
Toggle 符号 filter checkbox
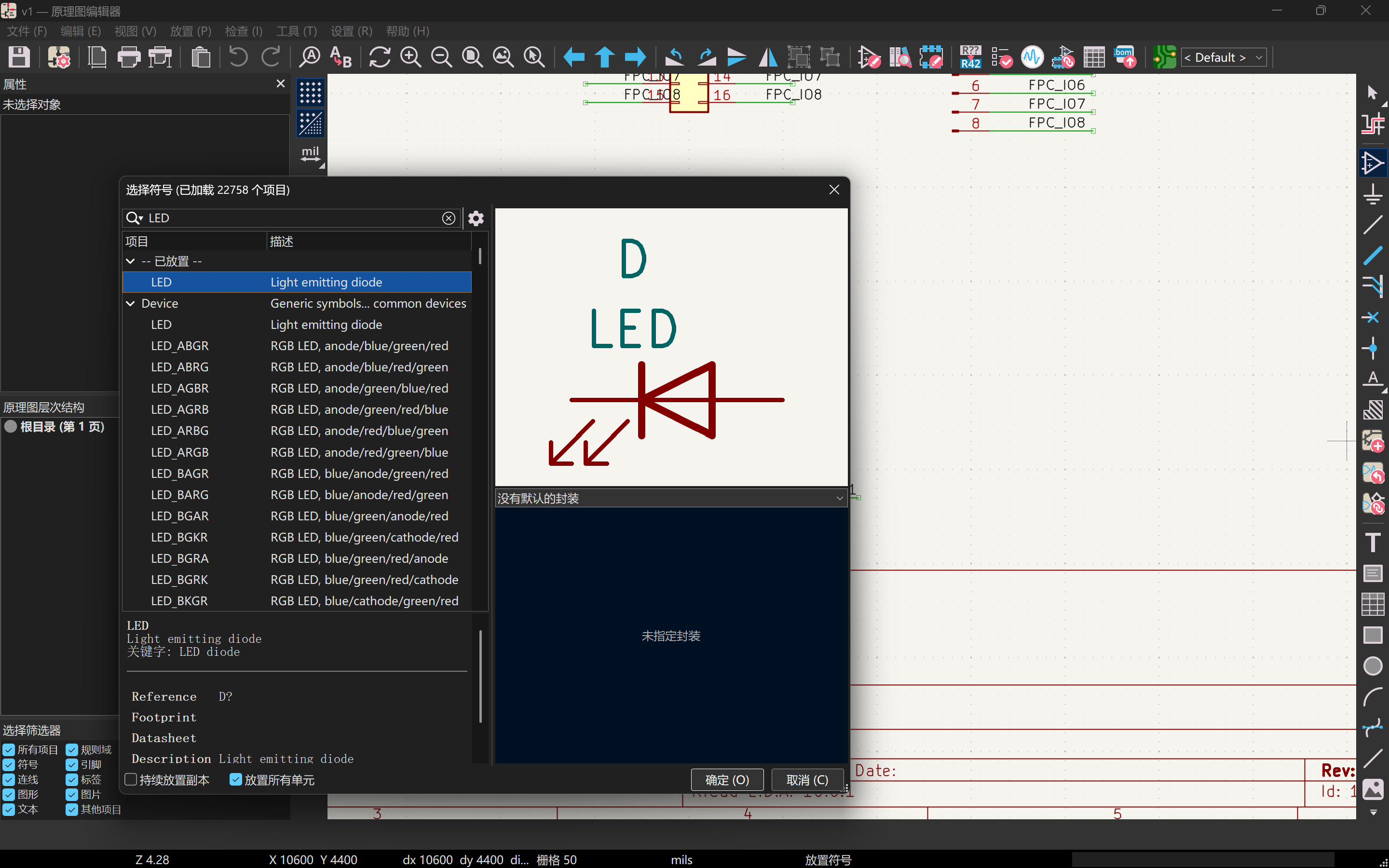click(9, 765)
